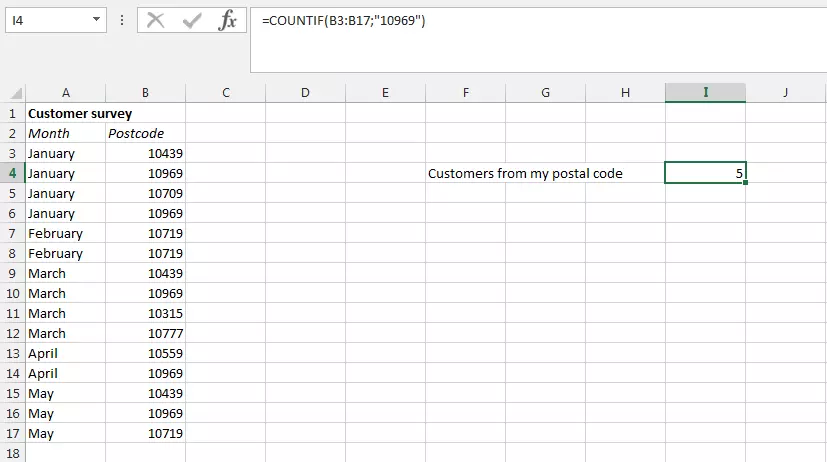Select row 17 header

13,433
